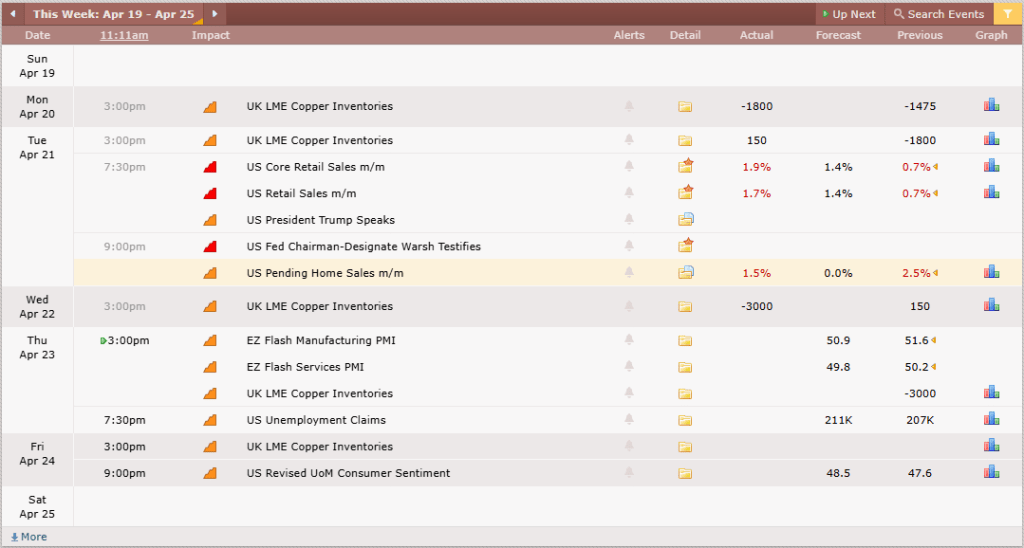This screenshot has width=1024, height=548.
Task: Click impact icon for EZ Flash Manufacturing PMI
Action: coord(210,341)
